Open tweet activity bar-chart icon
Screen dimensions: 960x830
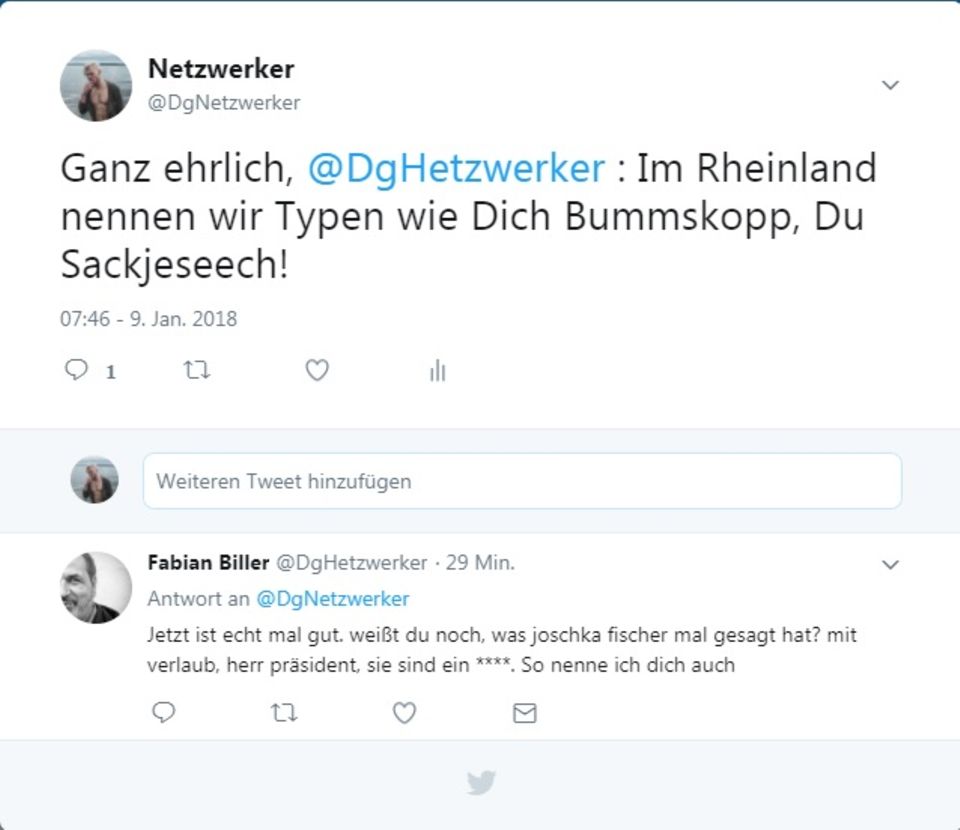[438, 370]
